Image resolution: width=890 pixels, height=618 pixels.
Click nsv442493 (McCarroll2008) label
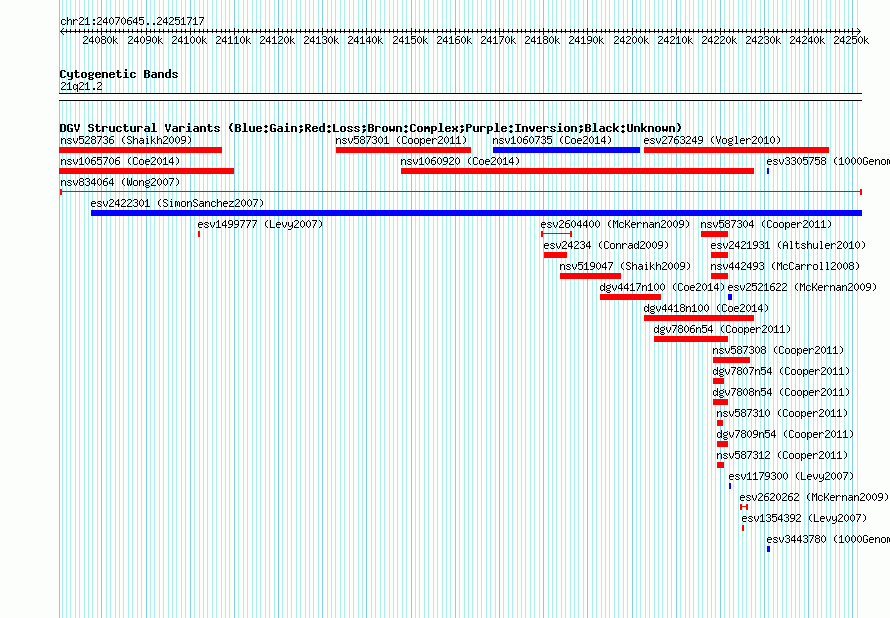pos(785,266)
